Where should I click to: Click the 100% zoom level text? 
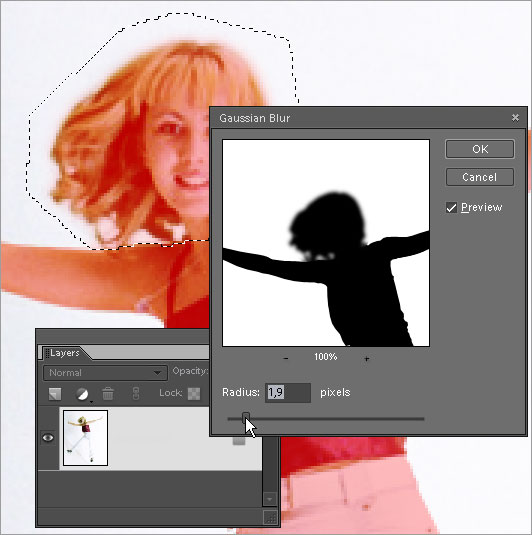click(326, 357)
